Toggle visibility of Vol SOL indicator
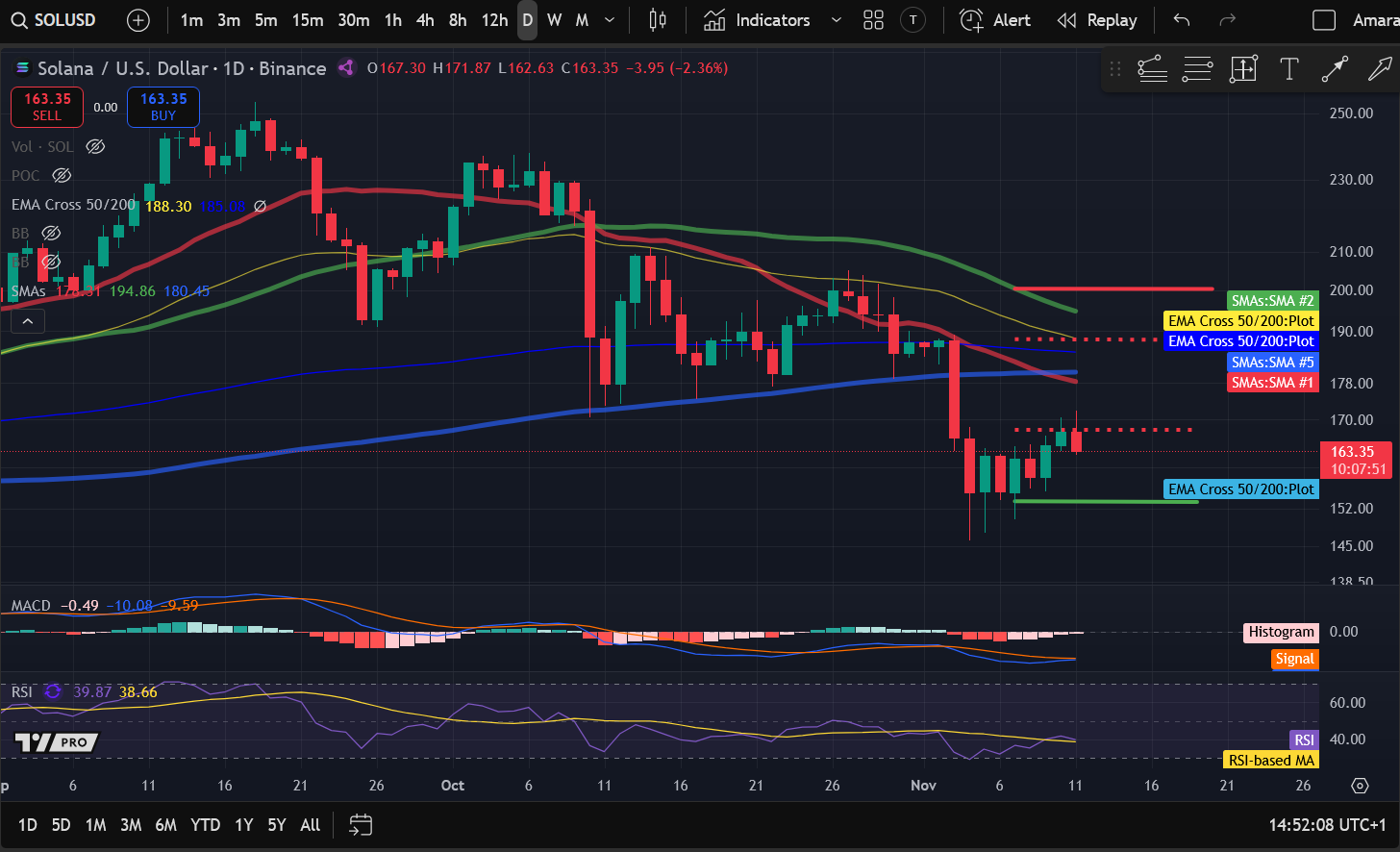The image size is (1400, 852). [95, 146]
